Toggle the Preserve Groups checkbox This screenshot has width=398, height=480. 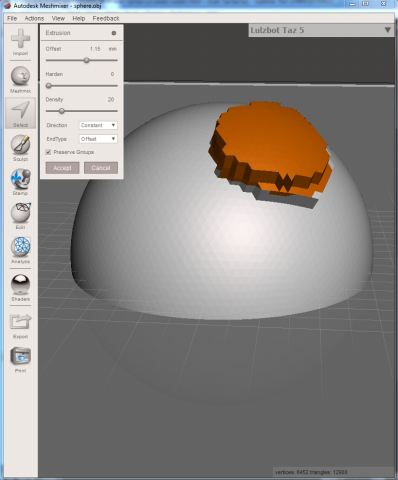coord(48,152)
